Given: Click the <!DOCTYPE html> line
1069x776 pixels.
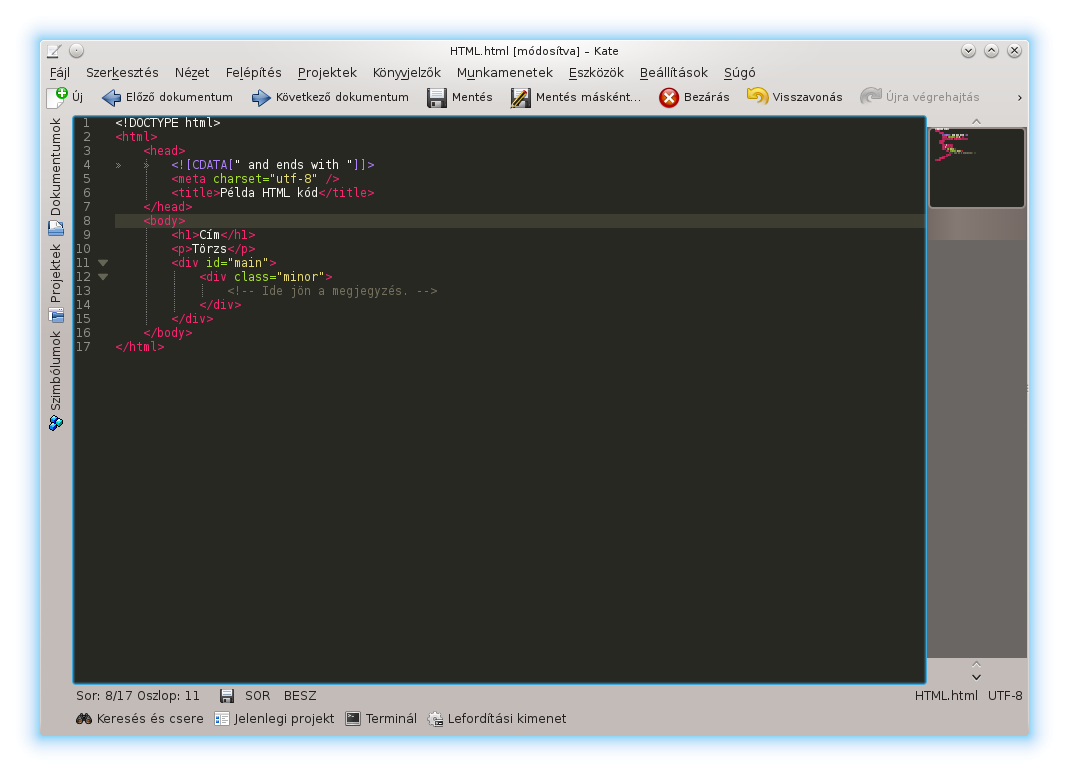Looking at the screenshot, I should point(168,123).
